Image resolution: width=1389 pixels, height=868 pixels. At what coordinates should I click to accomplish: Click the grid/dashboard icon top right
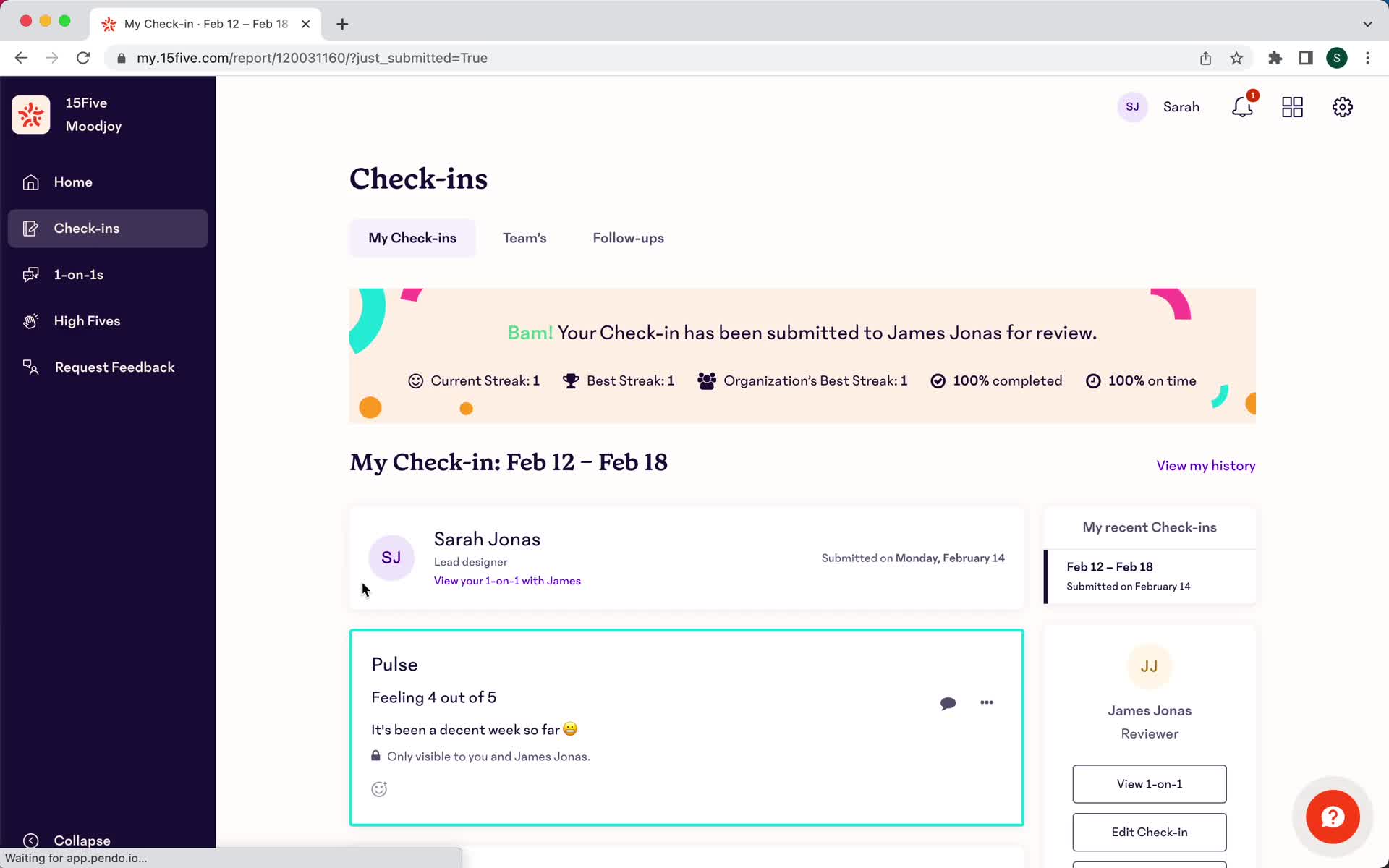click(x=1293, y=107)
